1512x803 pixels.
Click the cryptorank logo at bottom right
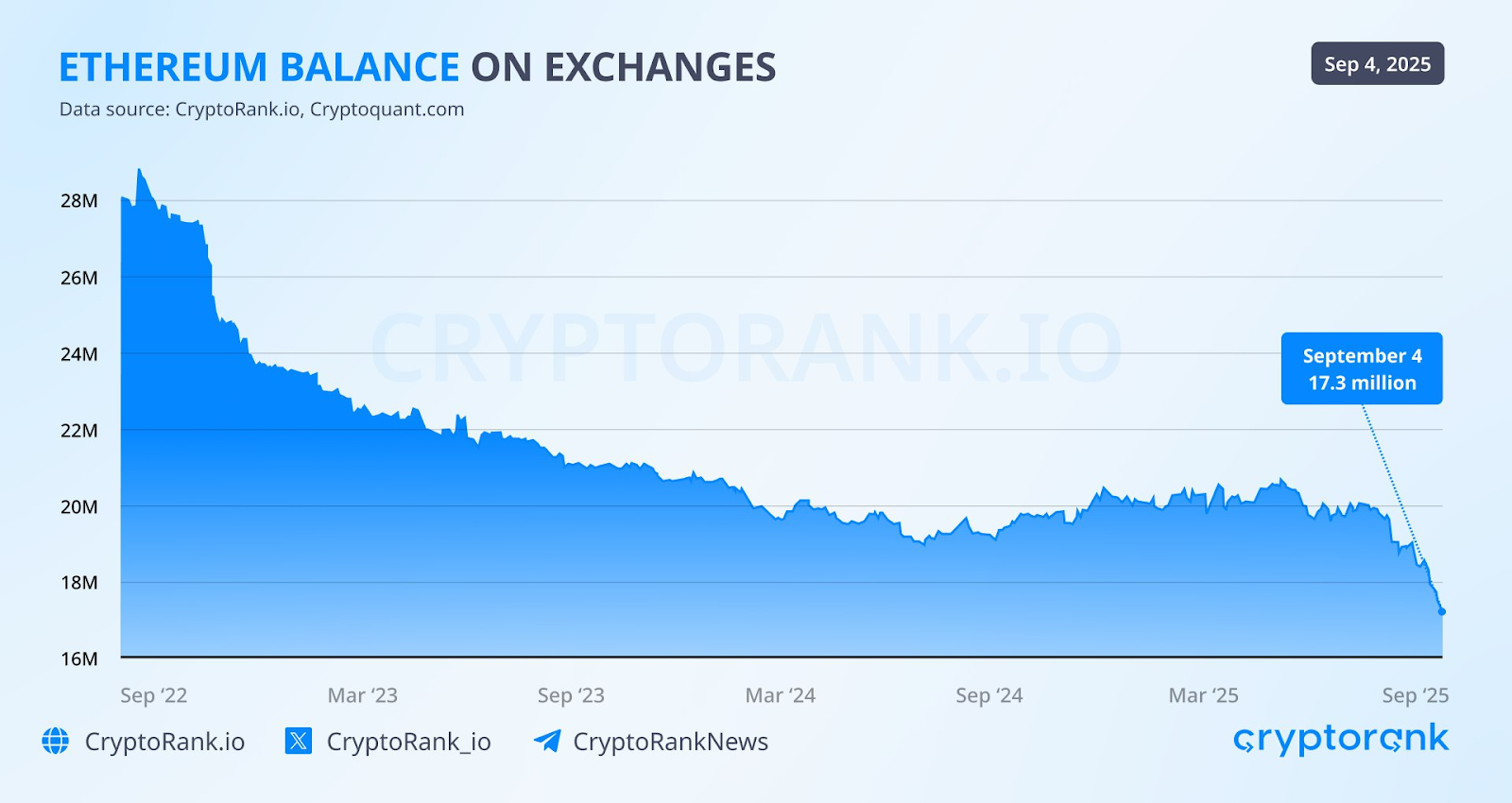click(1340, 740)
